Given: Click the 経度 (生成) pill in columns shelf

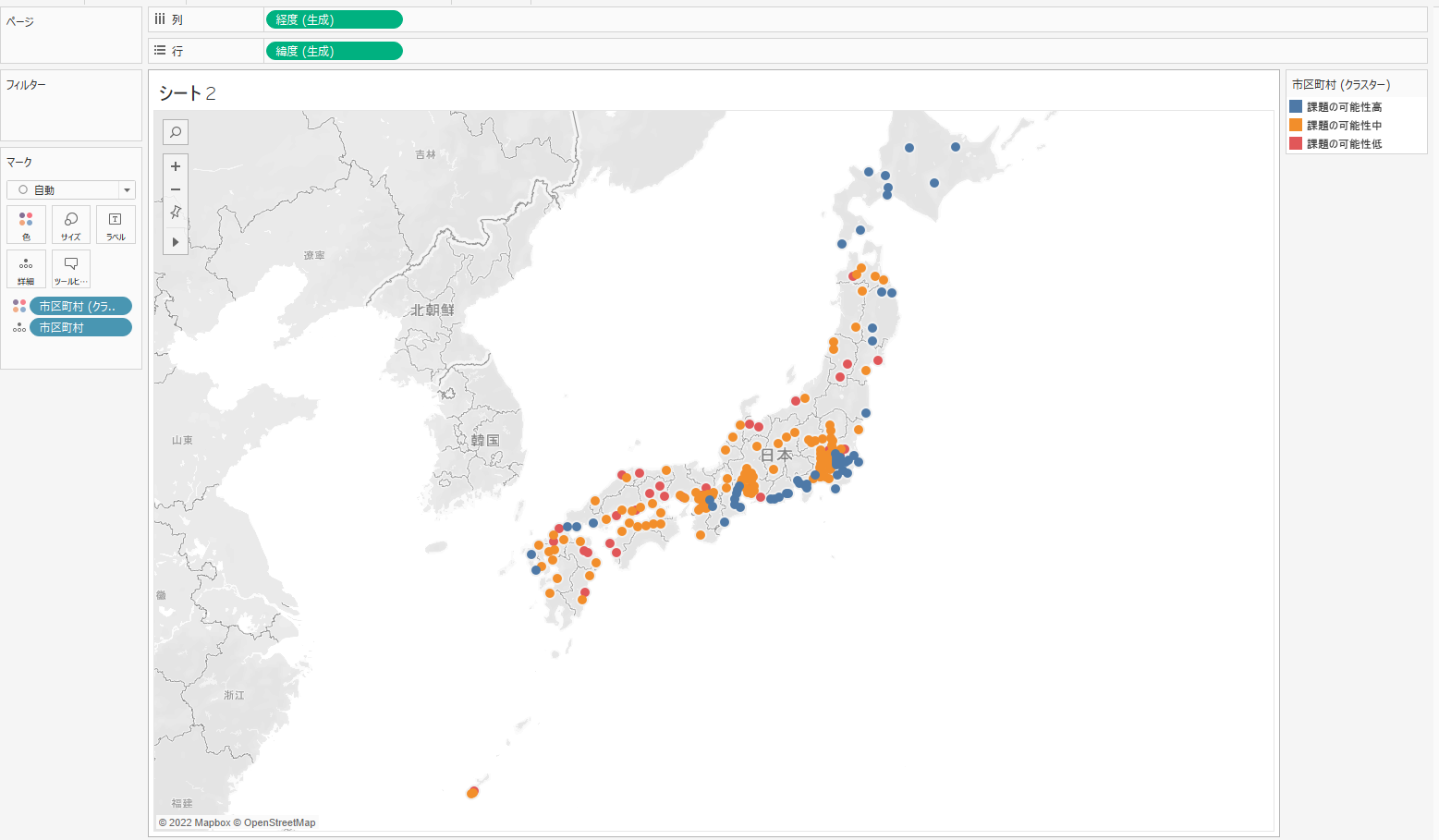Looking at the screenshot, I should (x=334, y=19).
